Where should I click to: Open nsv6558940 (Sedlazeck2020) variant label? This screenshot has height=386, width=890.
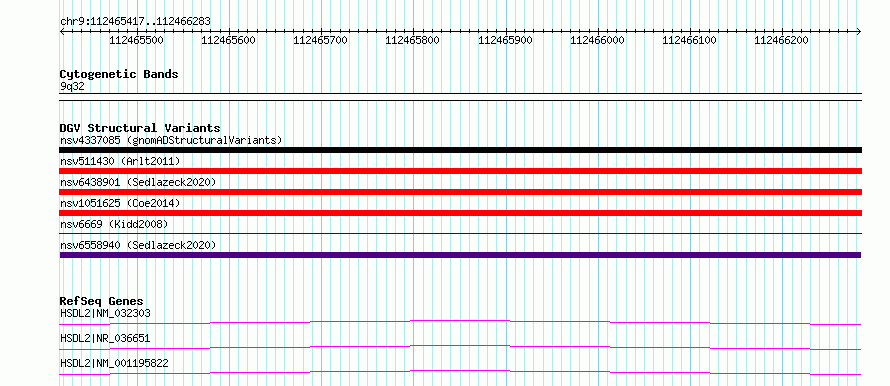[138, 245]
